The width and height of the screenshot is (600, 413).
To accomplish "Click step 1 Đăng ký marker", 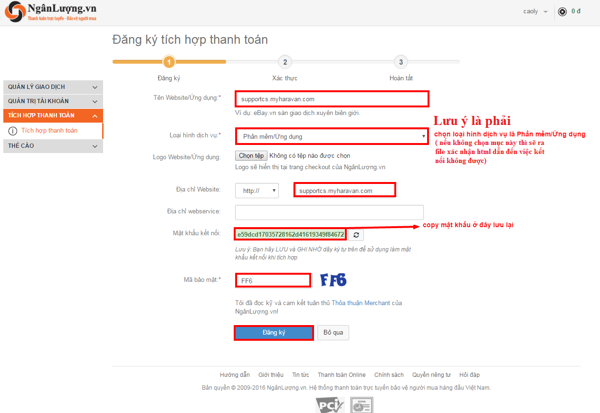I will [x=169, y=62].
